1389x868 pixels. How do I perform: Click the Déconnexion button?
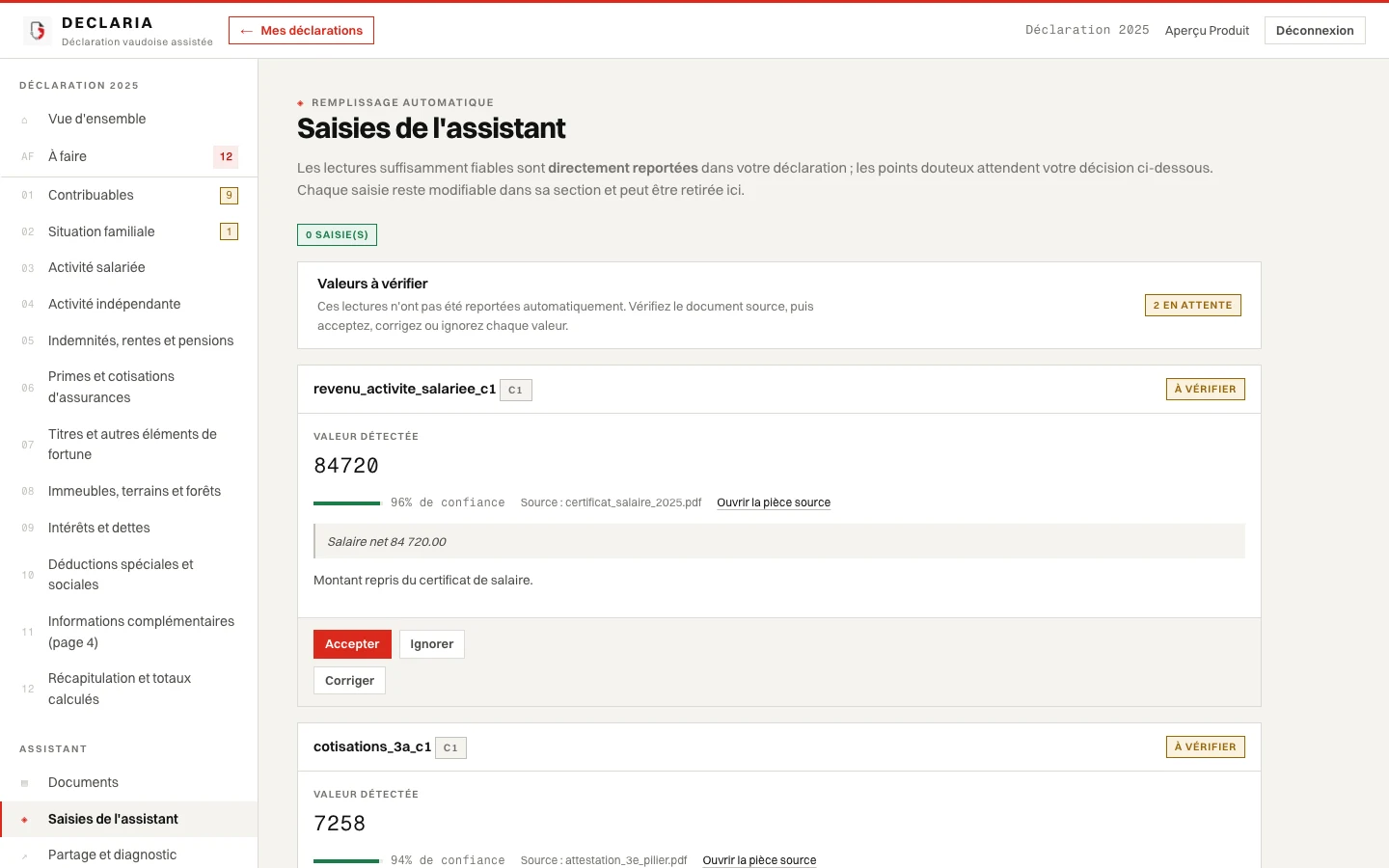coord(1315,31)
